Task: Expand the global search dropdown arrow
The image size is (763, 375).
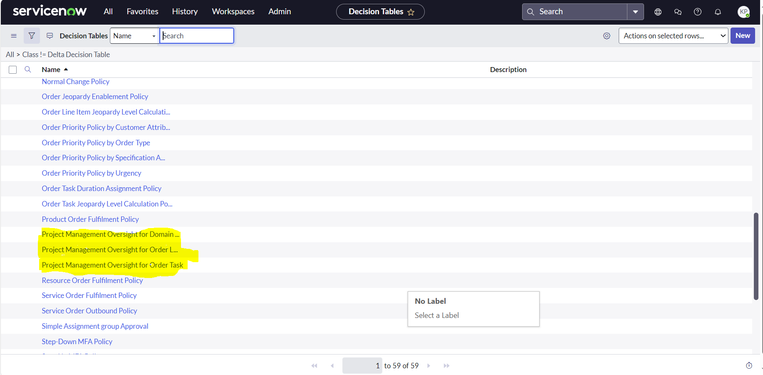Action: pyautogui.click(x=636, y=12)
